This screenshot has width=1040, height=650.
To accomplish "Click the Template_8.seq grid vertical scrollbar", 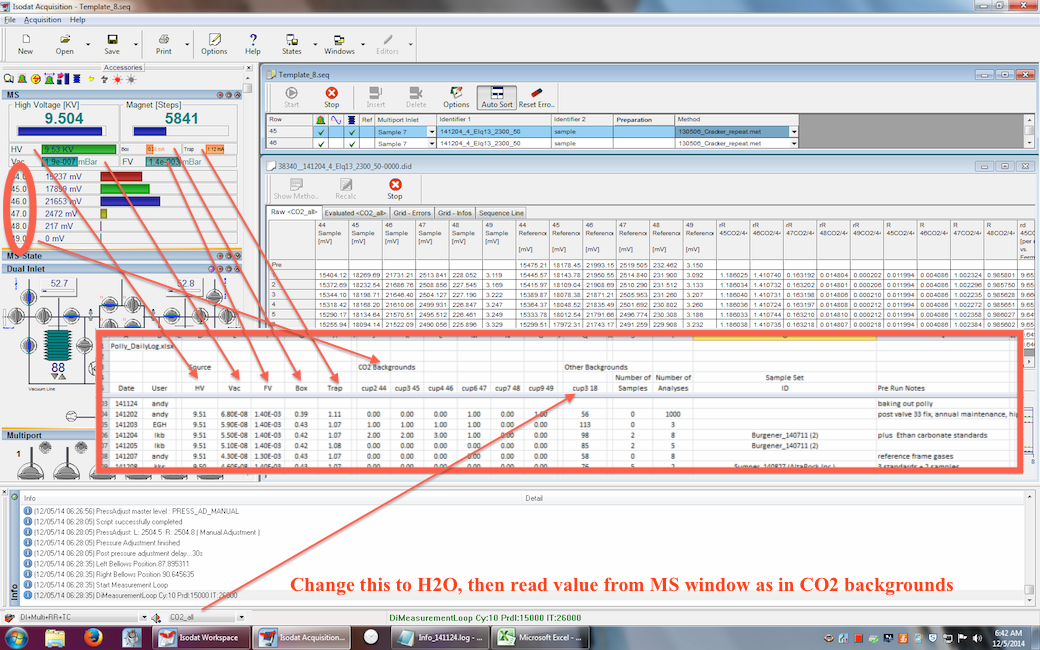I will tap(1029, 132).
